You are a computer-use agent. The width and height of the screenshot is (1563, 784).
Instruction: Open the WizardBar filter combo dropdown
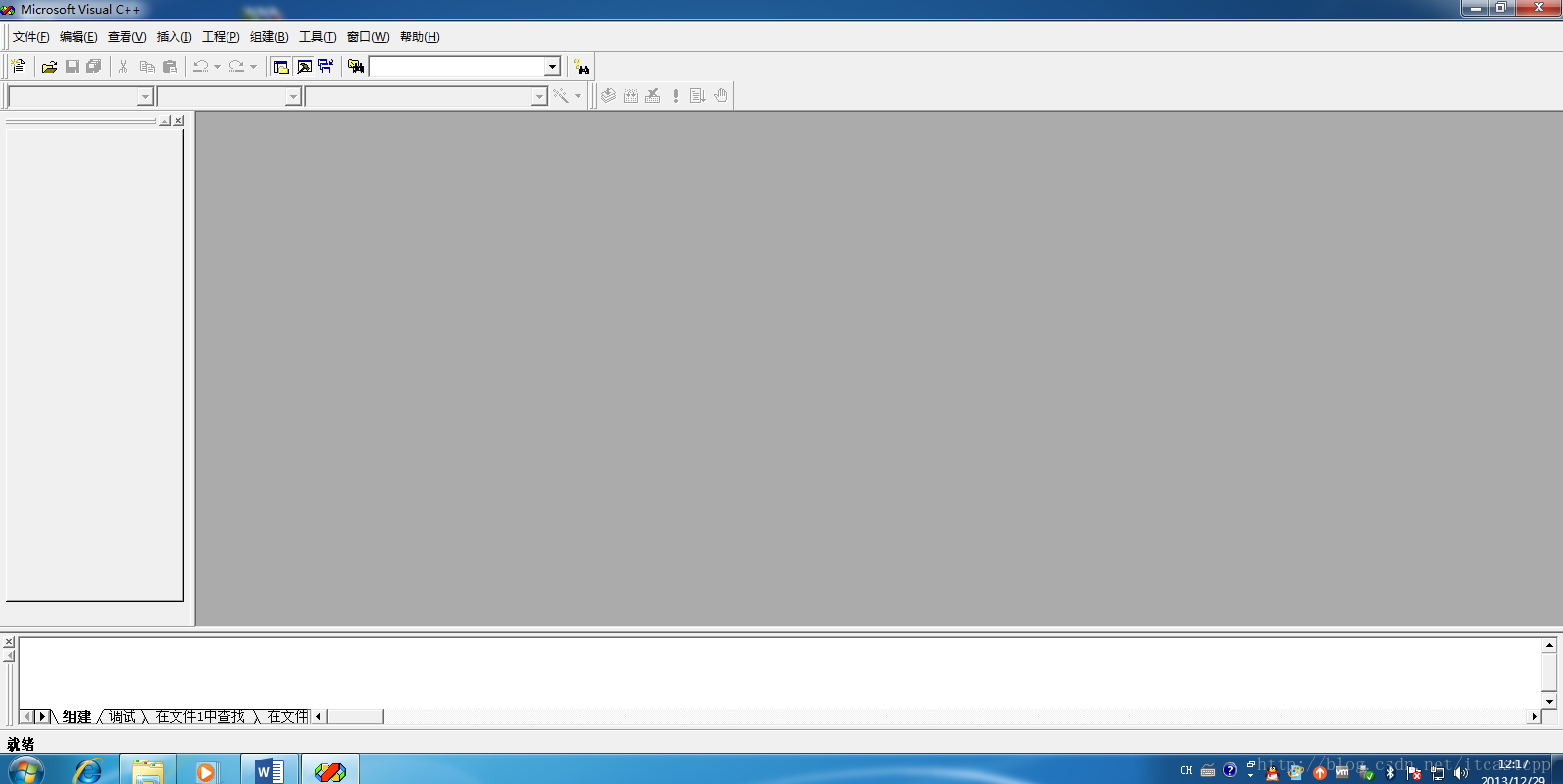(293, 96)
